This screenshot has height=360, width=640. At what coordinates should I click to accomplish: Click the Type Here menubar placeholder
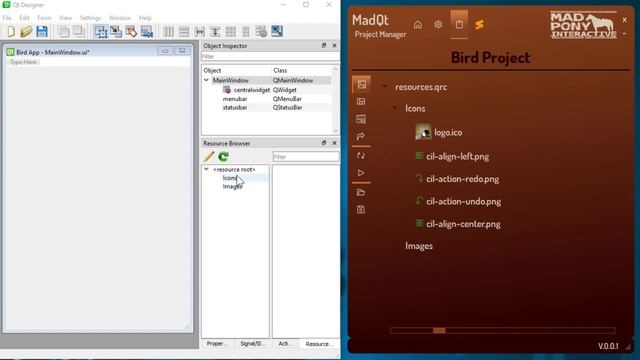pos(23,62)
